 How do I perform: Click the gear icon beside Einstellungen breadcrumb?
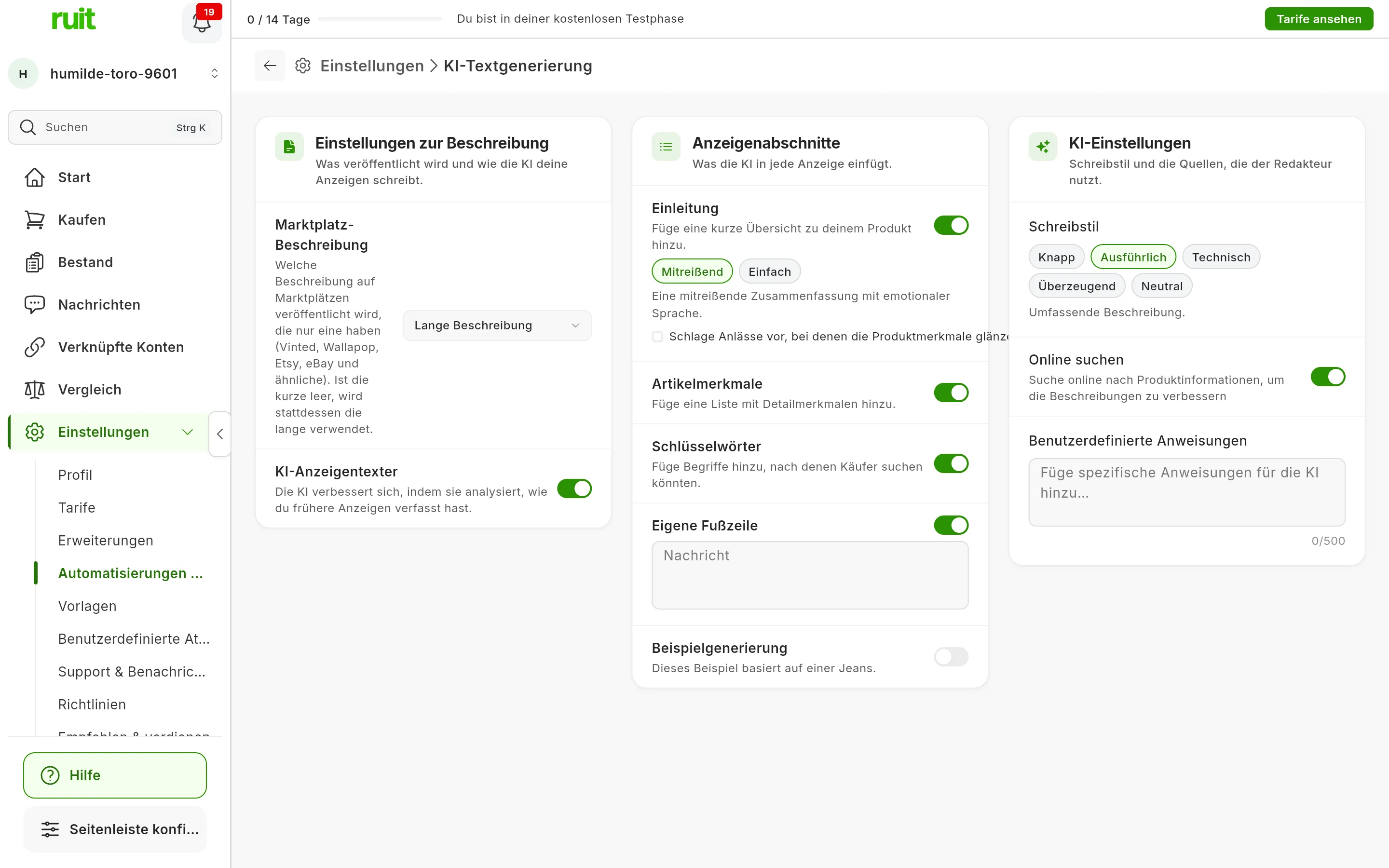[x=302, y=66]
